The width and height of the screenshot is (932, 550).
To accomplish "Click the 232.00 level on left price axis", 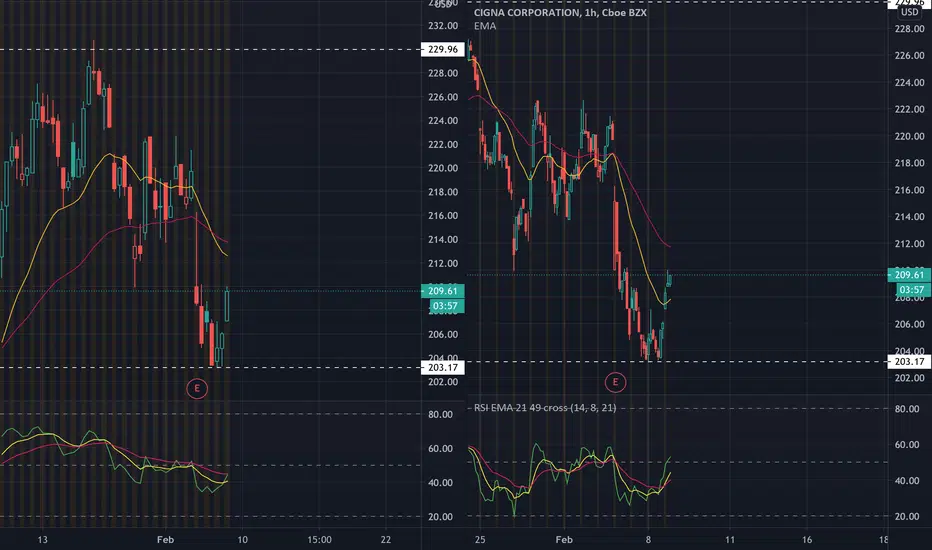I will coord(443,26).
